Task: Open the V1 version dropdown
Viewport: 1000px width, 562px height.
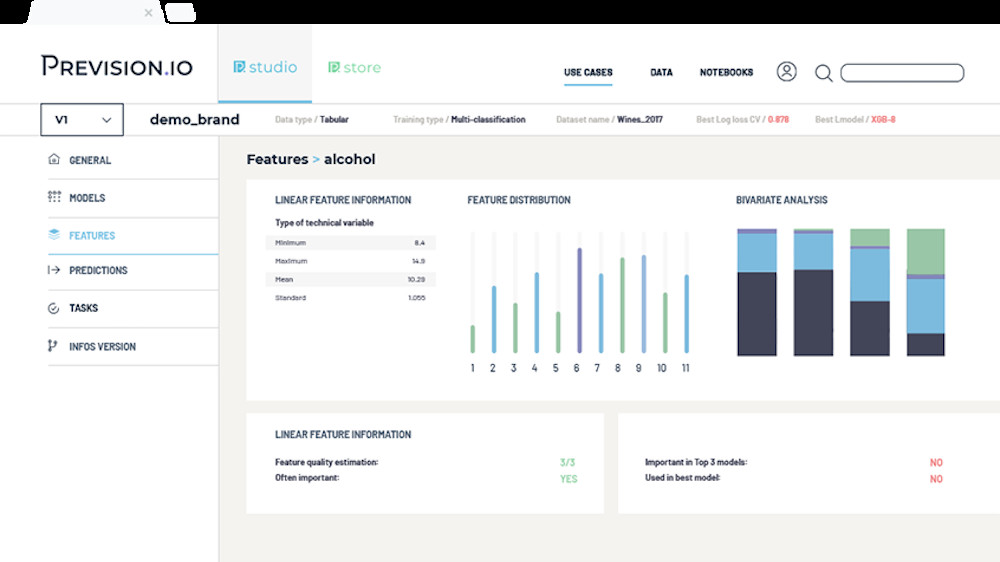Action: pos(82,120)
